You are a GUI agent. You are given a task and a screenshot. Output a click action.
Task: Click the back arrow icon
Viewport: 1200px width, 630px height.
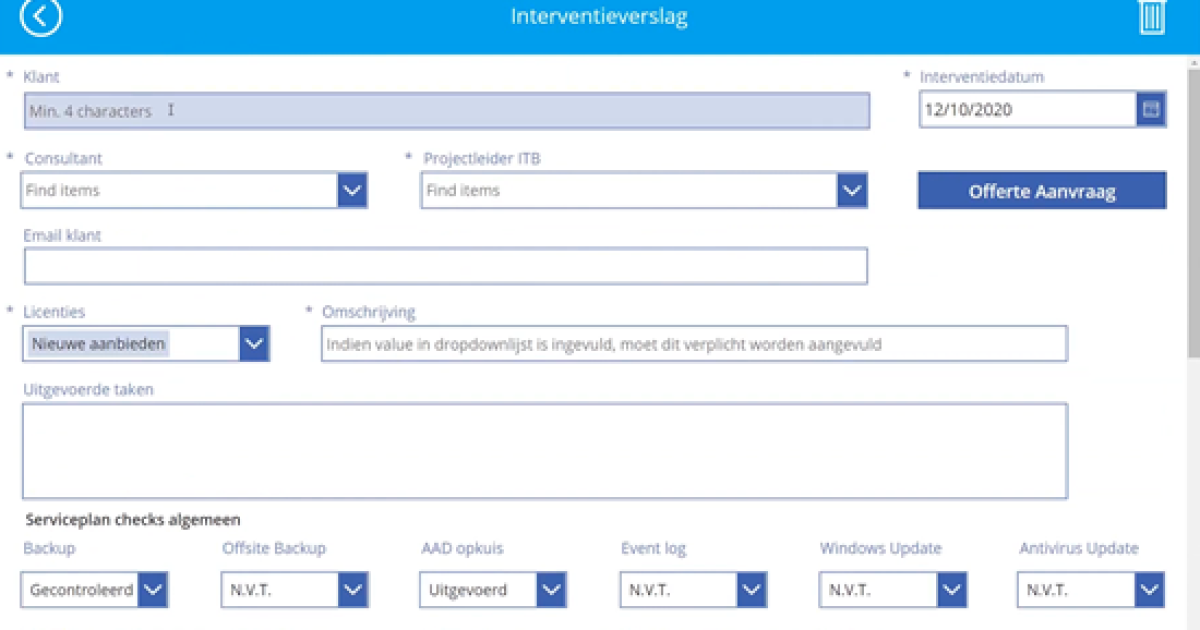click(x=41, y=17)
